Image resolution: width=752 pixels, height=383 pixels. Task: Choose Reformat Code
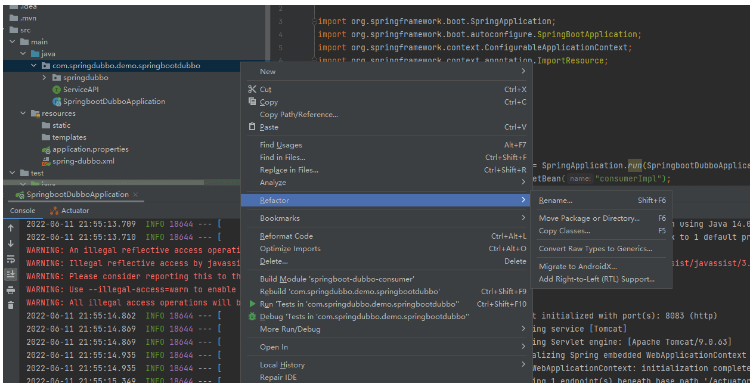point(286,236)
